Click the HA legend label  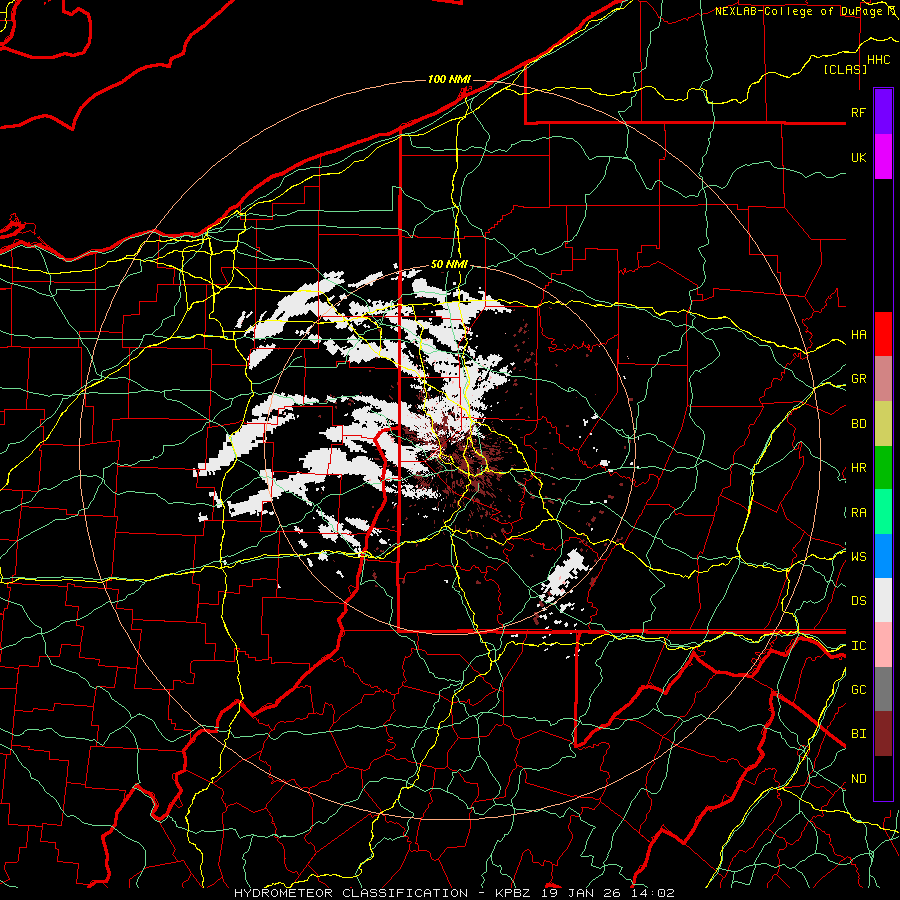coord(858,335)
